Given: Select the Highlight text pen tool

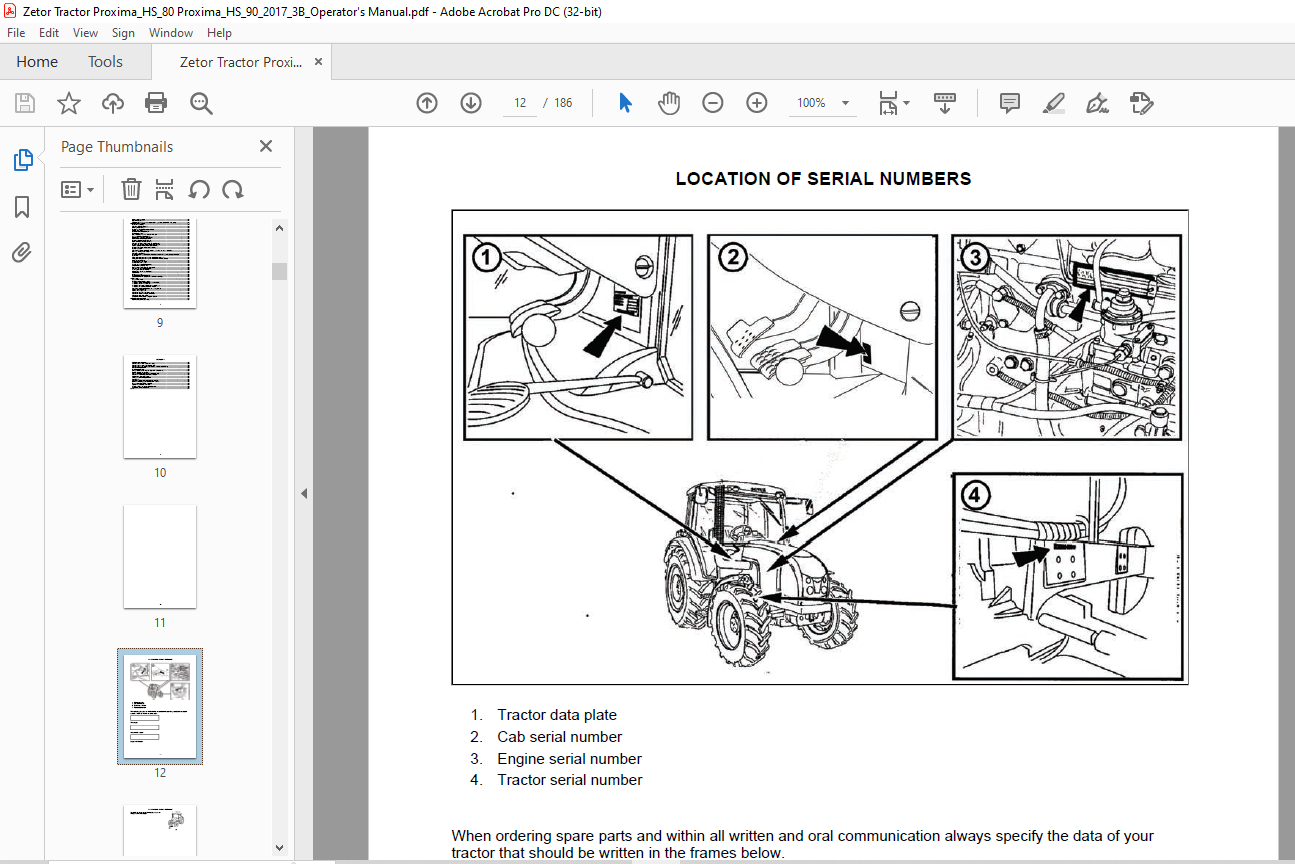Looking at the screenshot, I should 1053,103.
